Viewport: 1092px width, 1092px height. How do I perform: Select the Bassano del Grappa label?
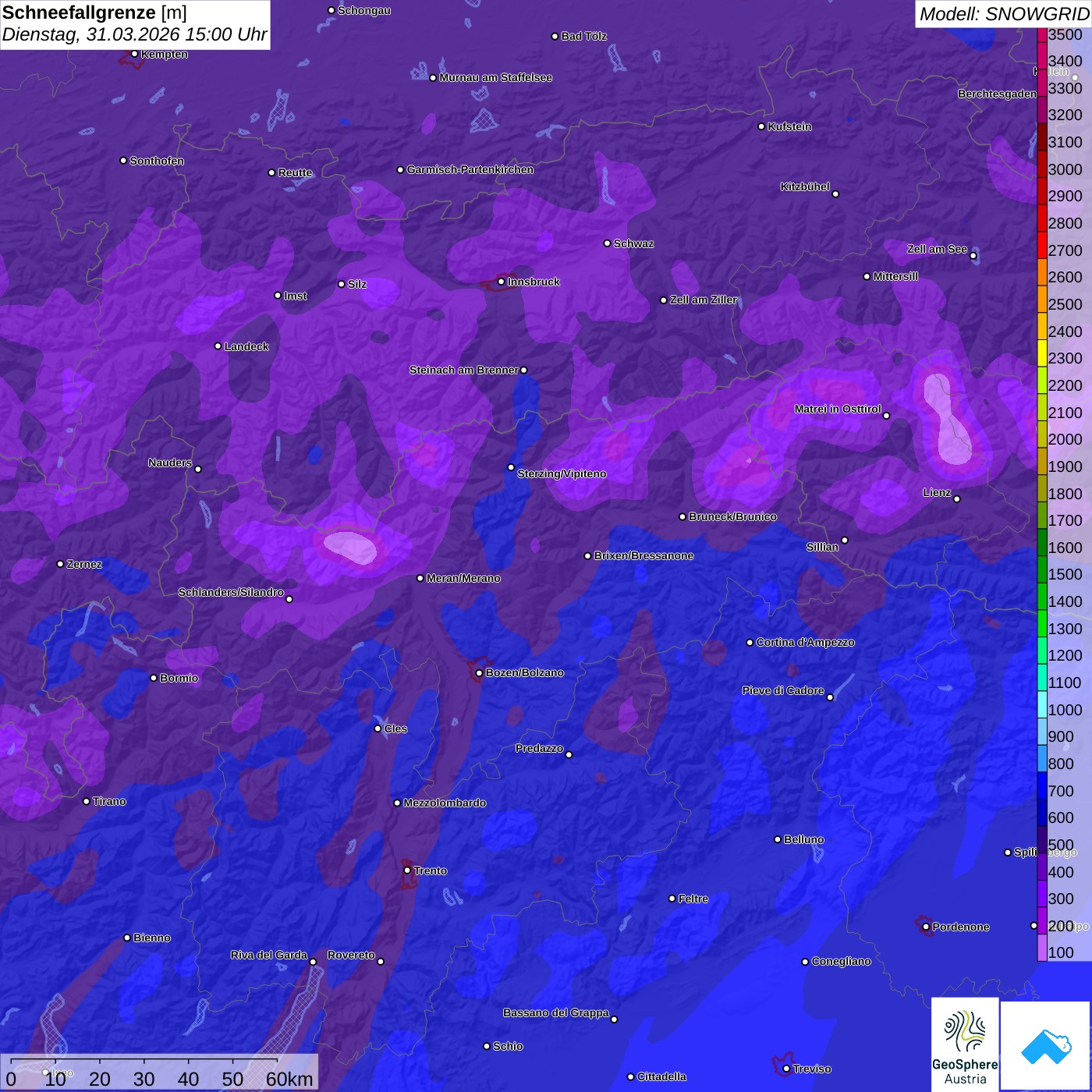point(556,1013)
